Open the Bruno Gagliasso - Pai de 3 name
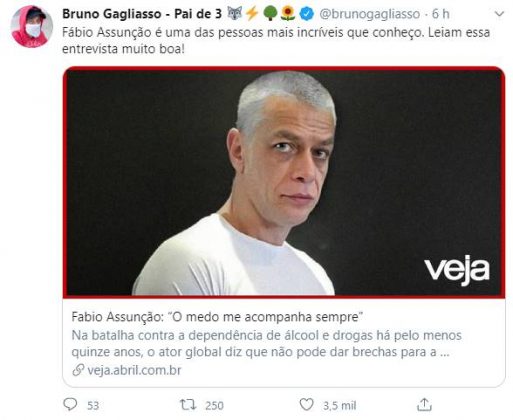 pyautogui.click(x=142, y=14)
